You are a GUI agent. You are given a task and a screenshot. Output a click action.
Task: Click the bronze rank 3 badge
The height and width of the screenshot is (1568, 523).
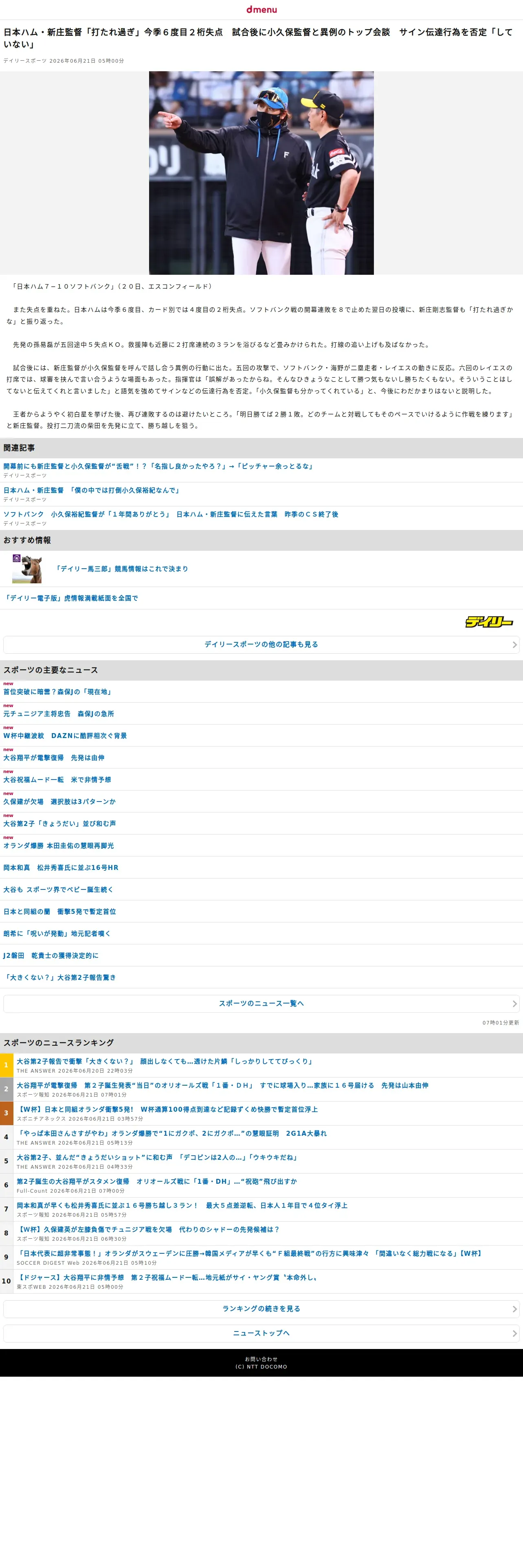tap(6, 1113)
